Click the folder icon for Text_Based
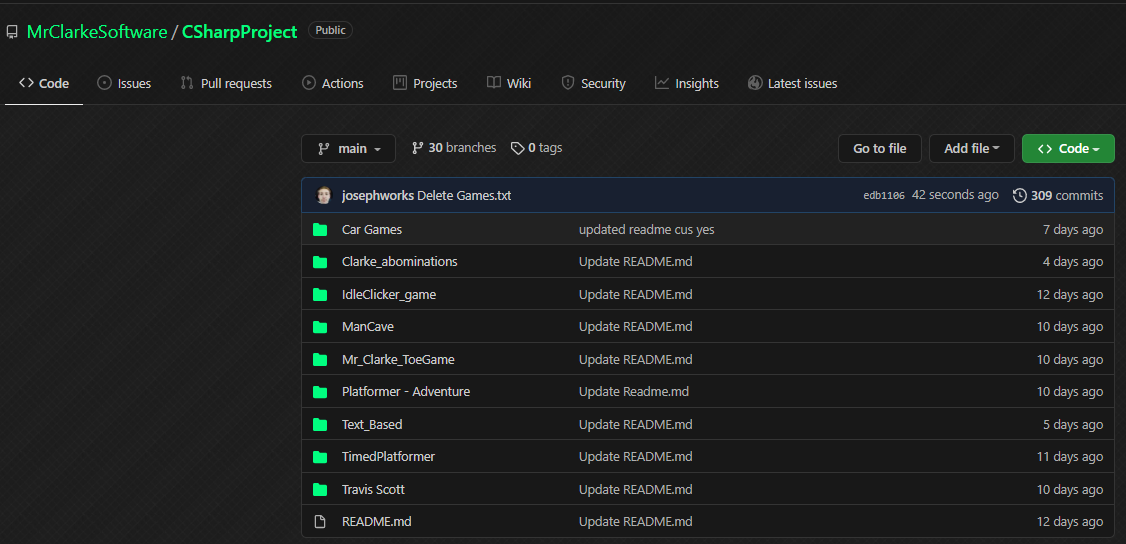 320,425
